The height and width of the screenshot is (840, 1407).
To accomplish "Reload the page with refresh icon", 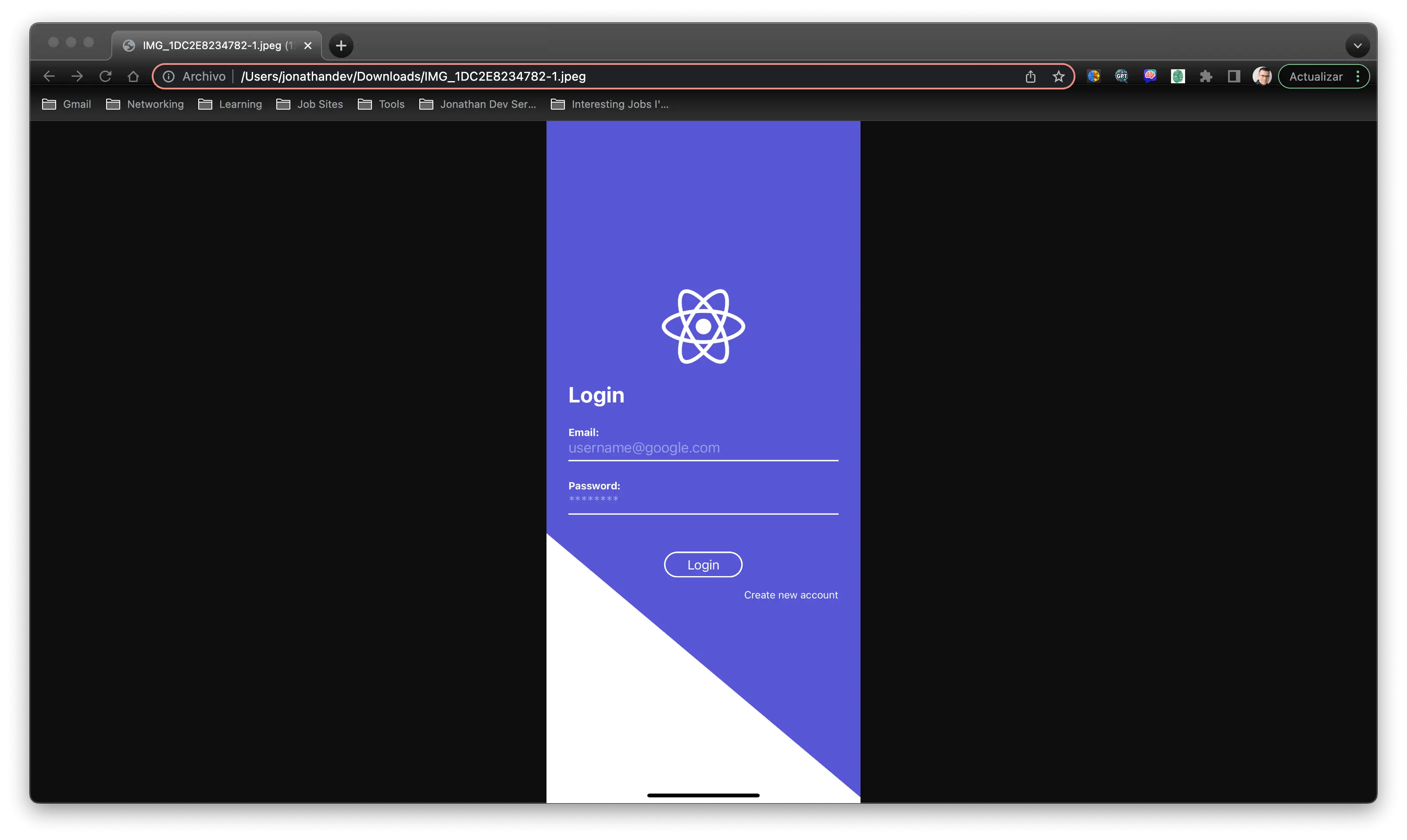I will tap(105, 76).
